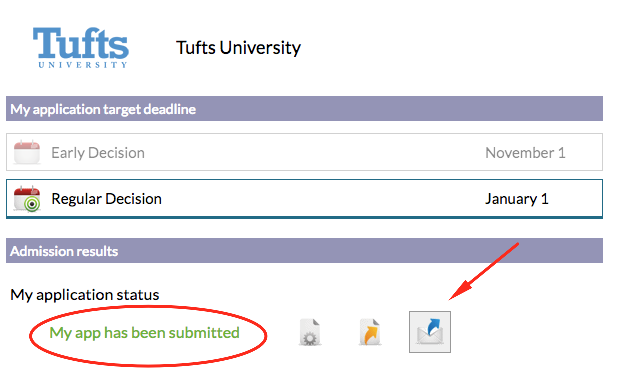619x370 pixels.
Task: Click the January 1 date
Action: (517, 199)
